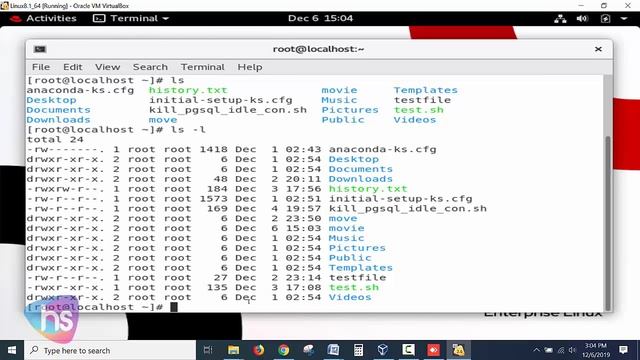Screen dimensions: 640x360
Task: Open the View menu
Action: click(108, 67)
